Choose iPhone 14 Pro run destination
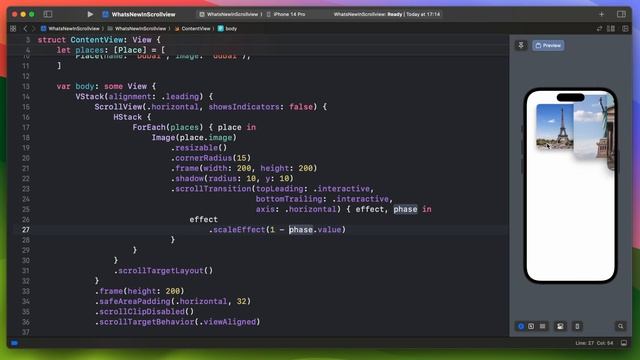640x360 pixels. [x=286, y=14]
